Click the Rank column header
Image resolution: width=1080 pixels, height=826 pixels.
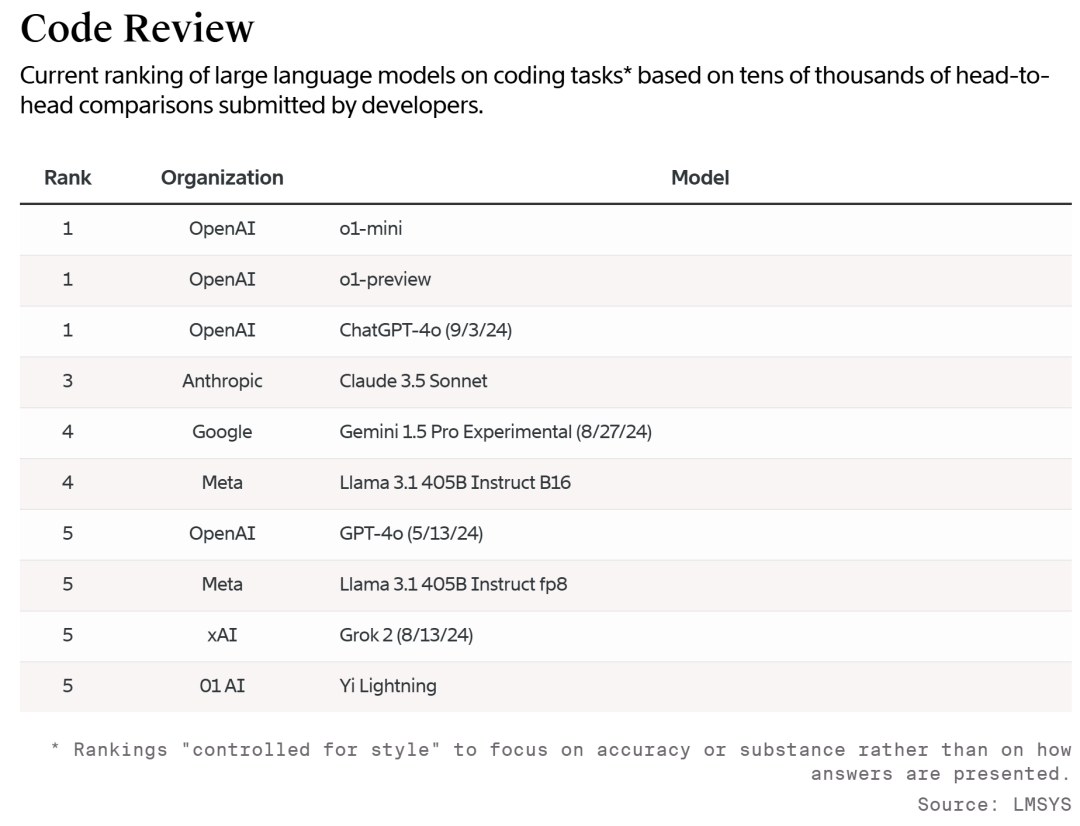[x=68, y=178]
